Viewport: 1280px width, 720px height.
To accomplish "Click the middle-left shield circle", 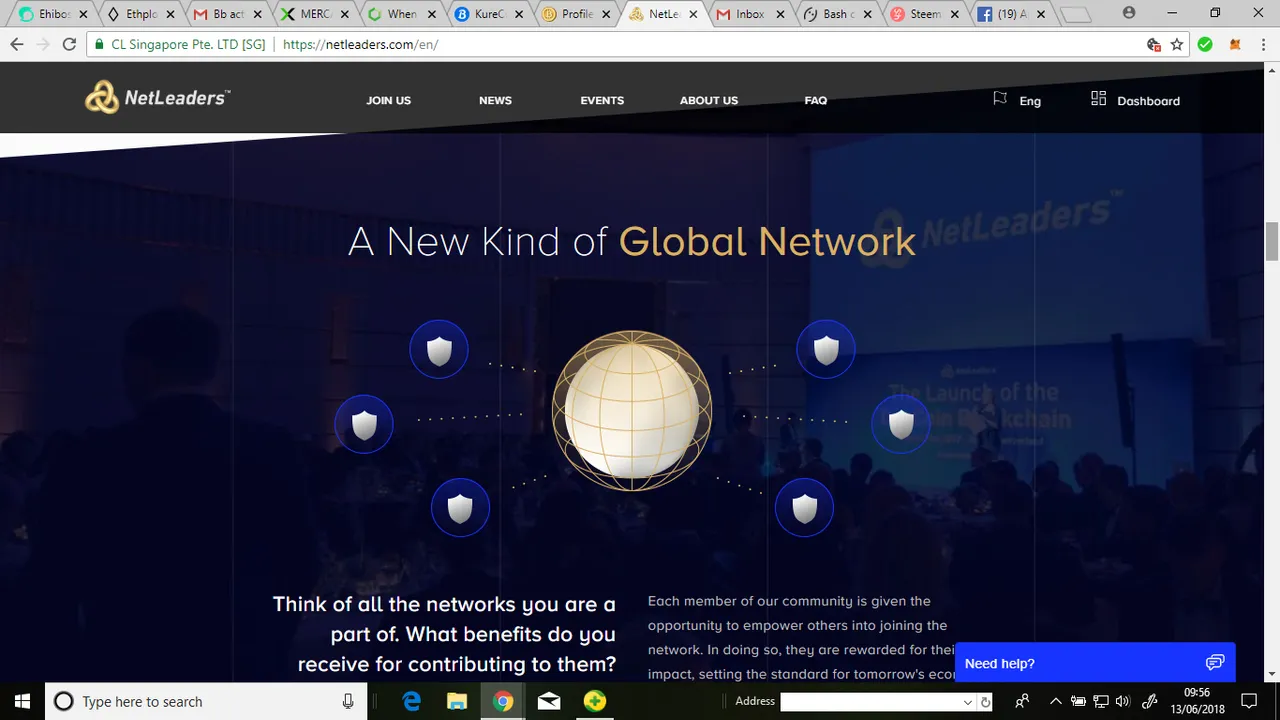I will (364, 425).
